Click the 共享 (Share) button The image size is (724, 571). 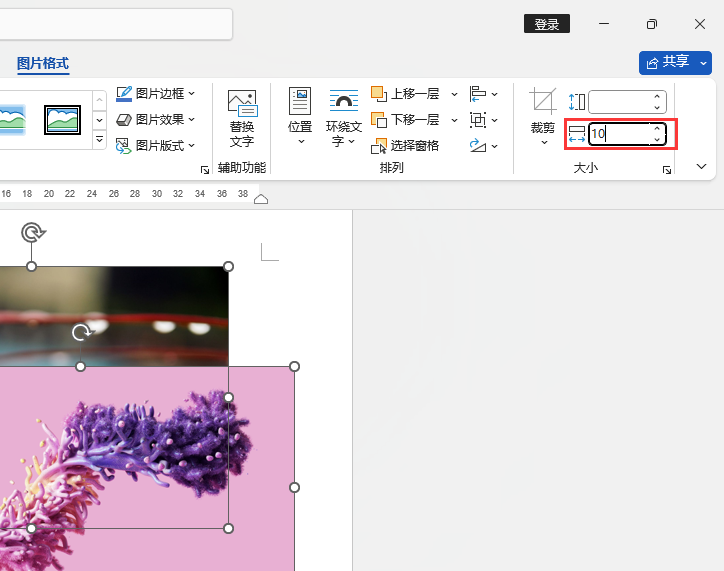tap(668, 62)
